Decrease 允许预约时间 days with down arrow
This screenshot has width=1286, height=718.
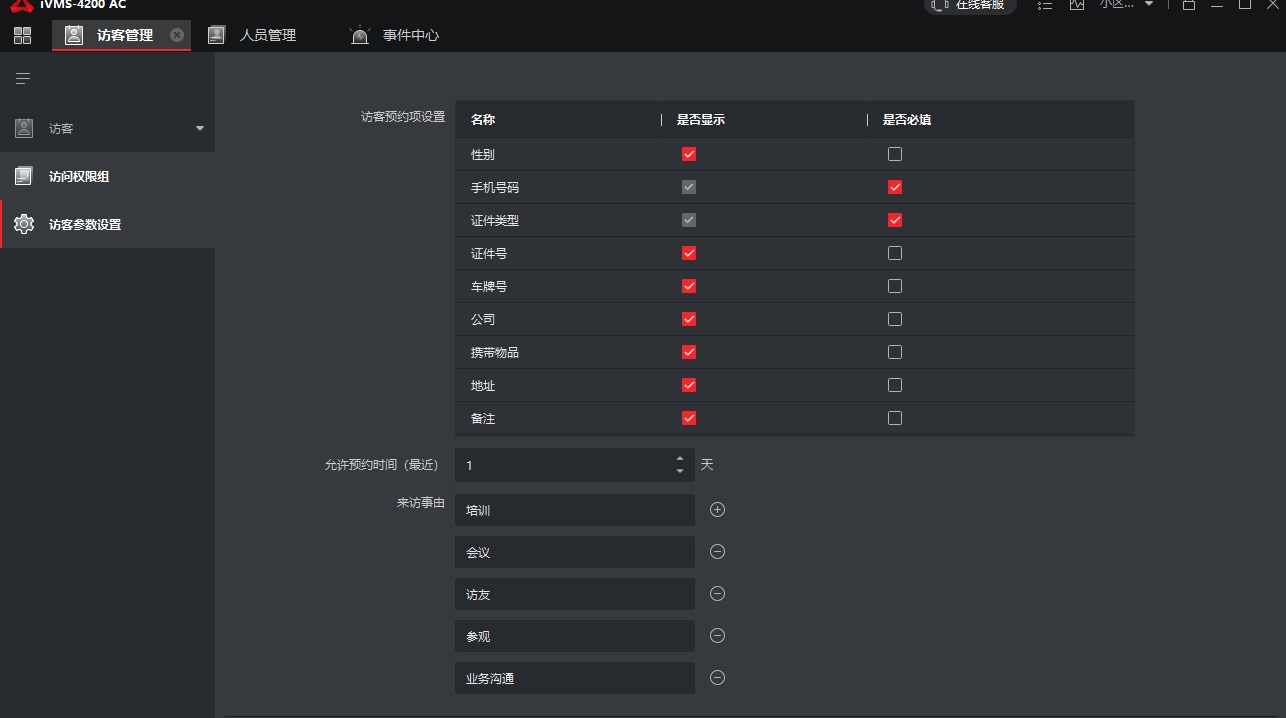(x=680, y=471)
